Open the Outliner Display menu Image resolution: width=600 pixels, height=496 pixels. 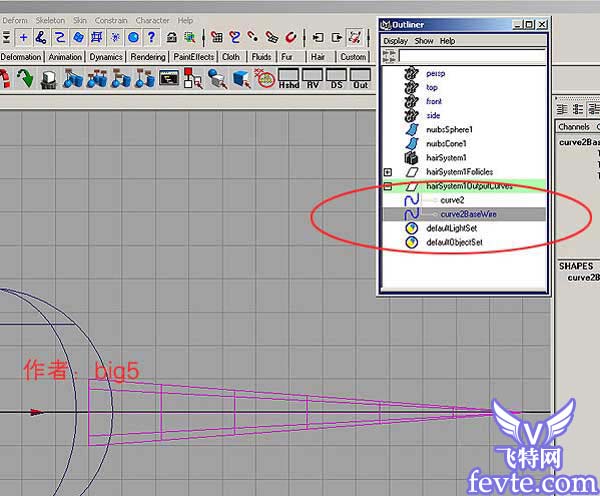pyautogui.click(x=396, y=41)
